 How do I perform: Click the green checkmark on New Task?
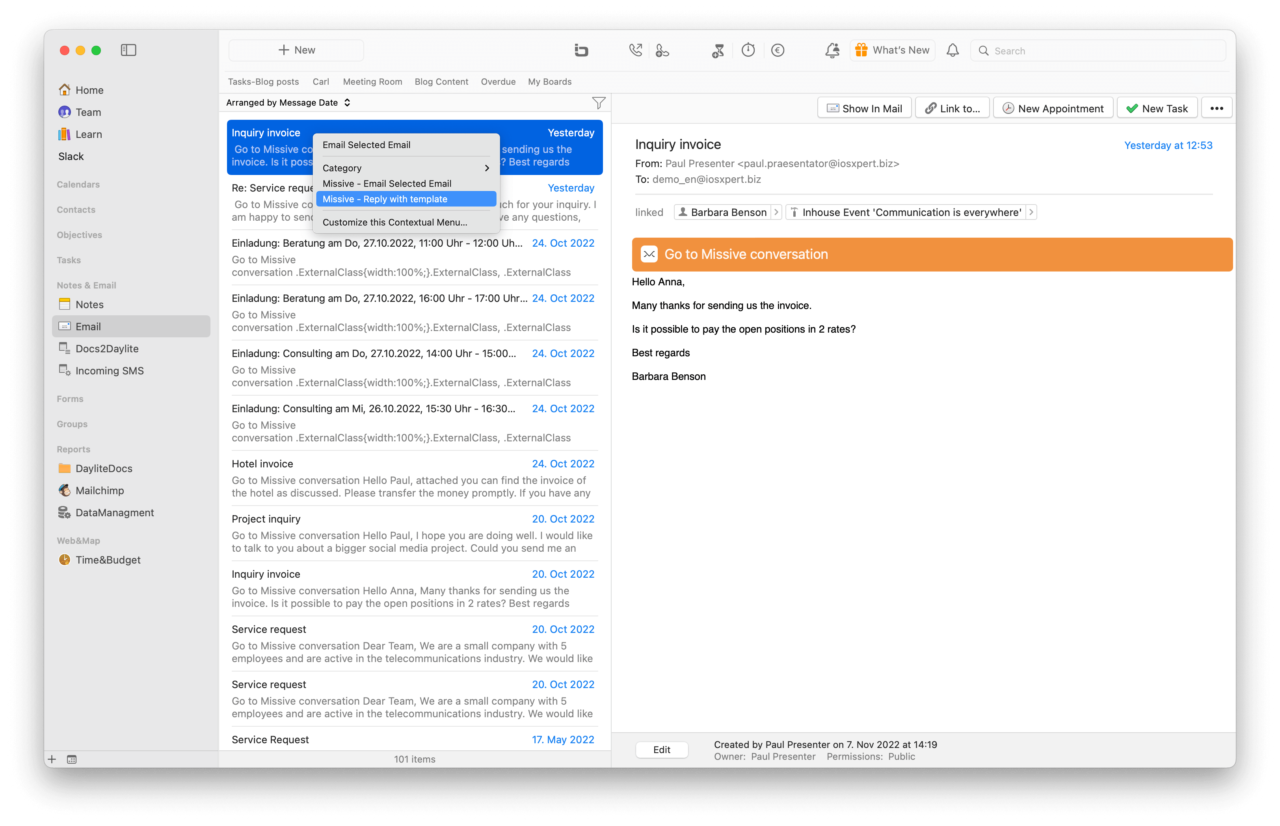pyautogui.click(x=1133, y=107)
